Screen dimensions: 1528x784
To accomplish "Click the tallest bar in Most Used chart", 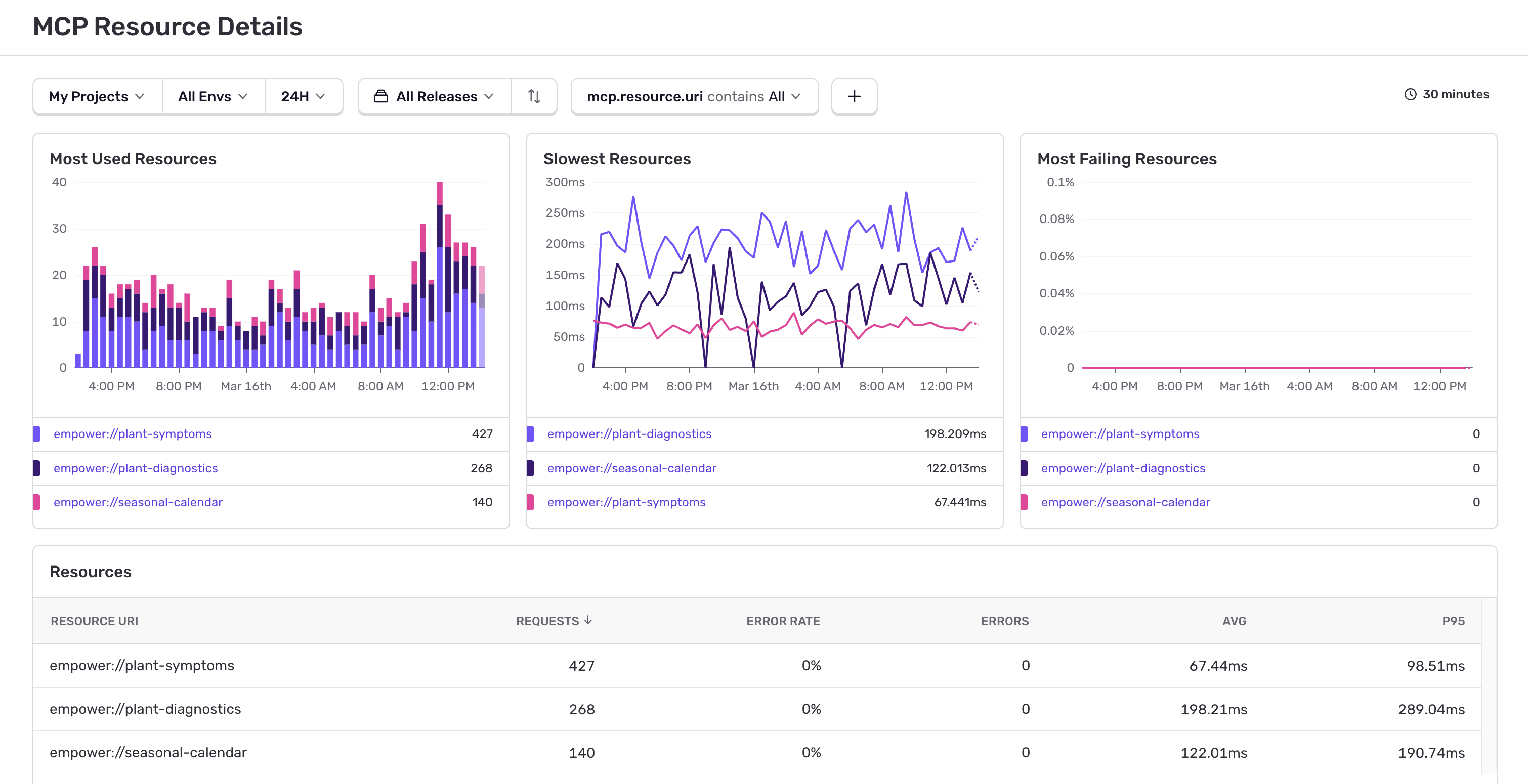I will click(x=440, y=275).
